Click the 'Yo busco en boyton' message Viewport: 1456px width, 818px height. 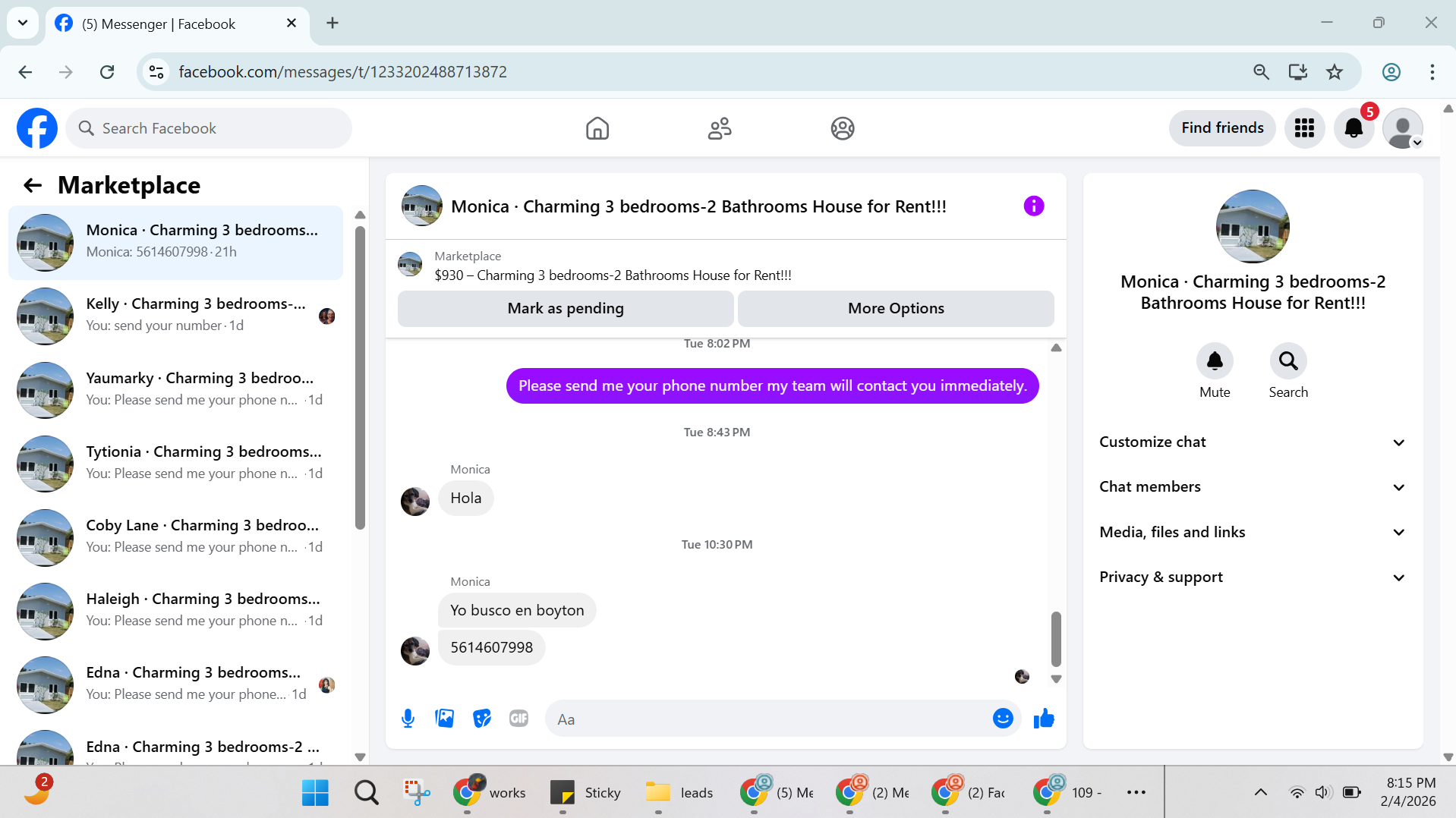point(517,611)
